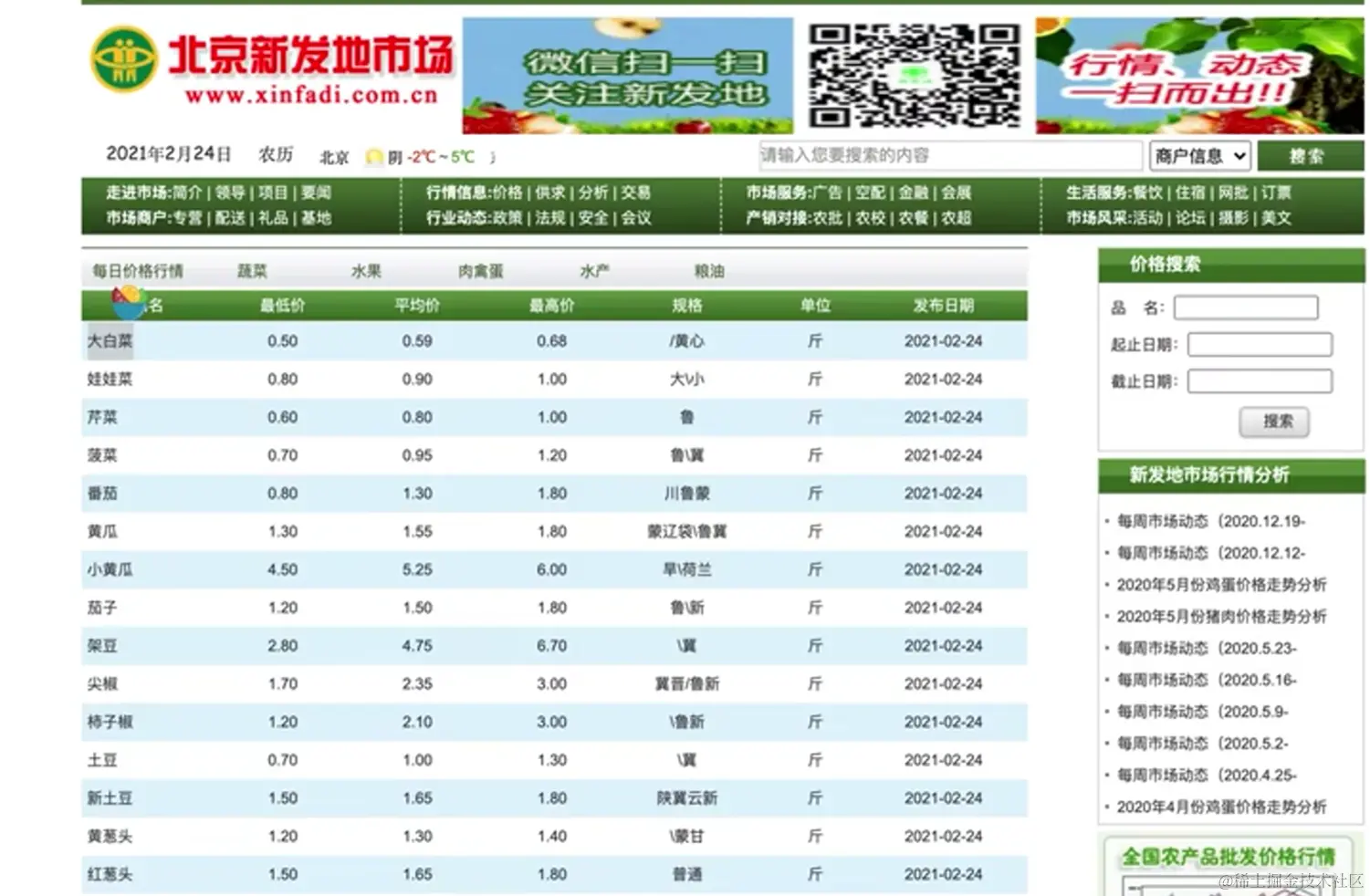Open 价格 link under 行情信息
The width and height of the screenshot is (1370, 896).
(x=507, y=193)
